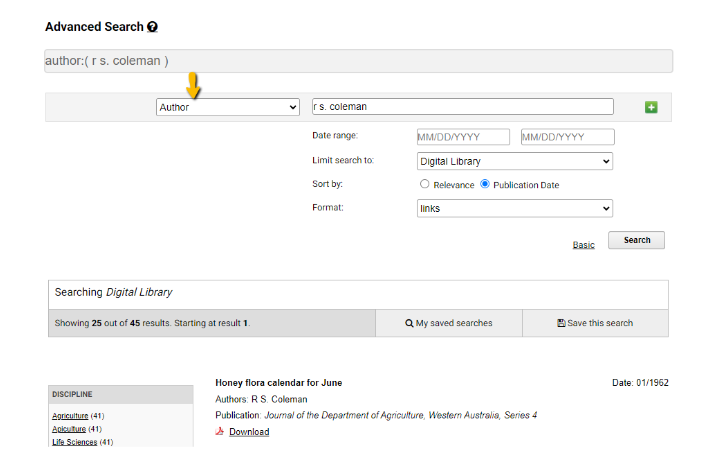Select the Relevance sort option

pos(424,184)
